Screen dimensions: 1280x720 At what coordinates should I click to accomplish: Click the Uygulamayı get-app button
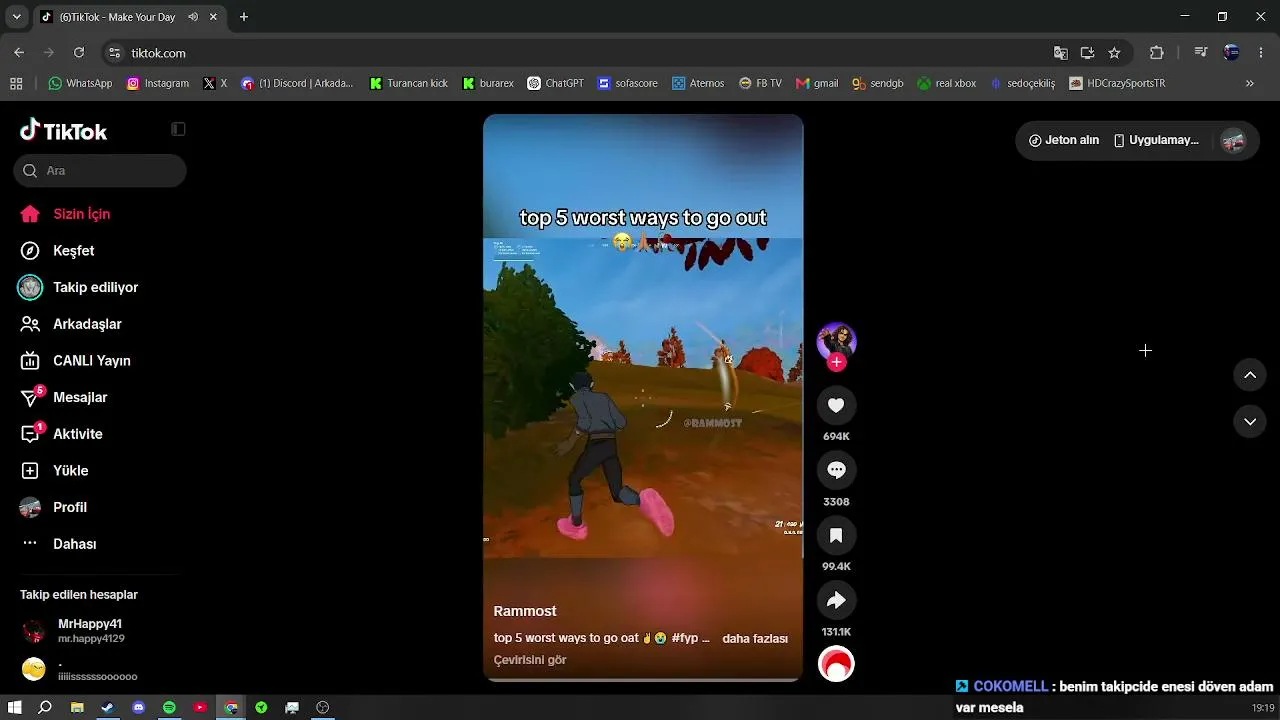coord(1156,141)
